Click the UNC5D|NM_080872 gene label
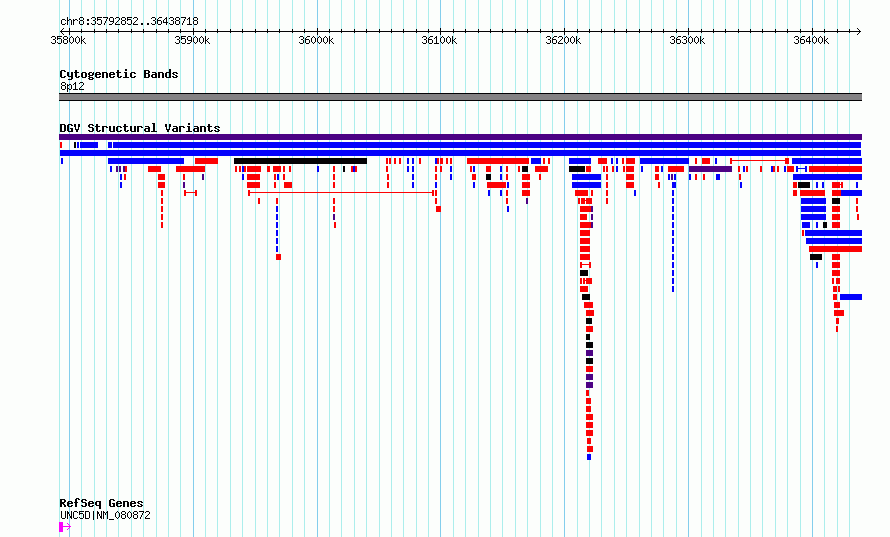Screen dimensions: 890x537 (106, 515)
